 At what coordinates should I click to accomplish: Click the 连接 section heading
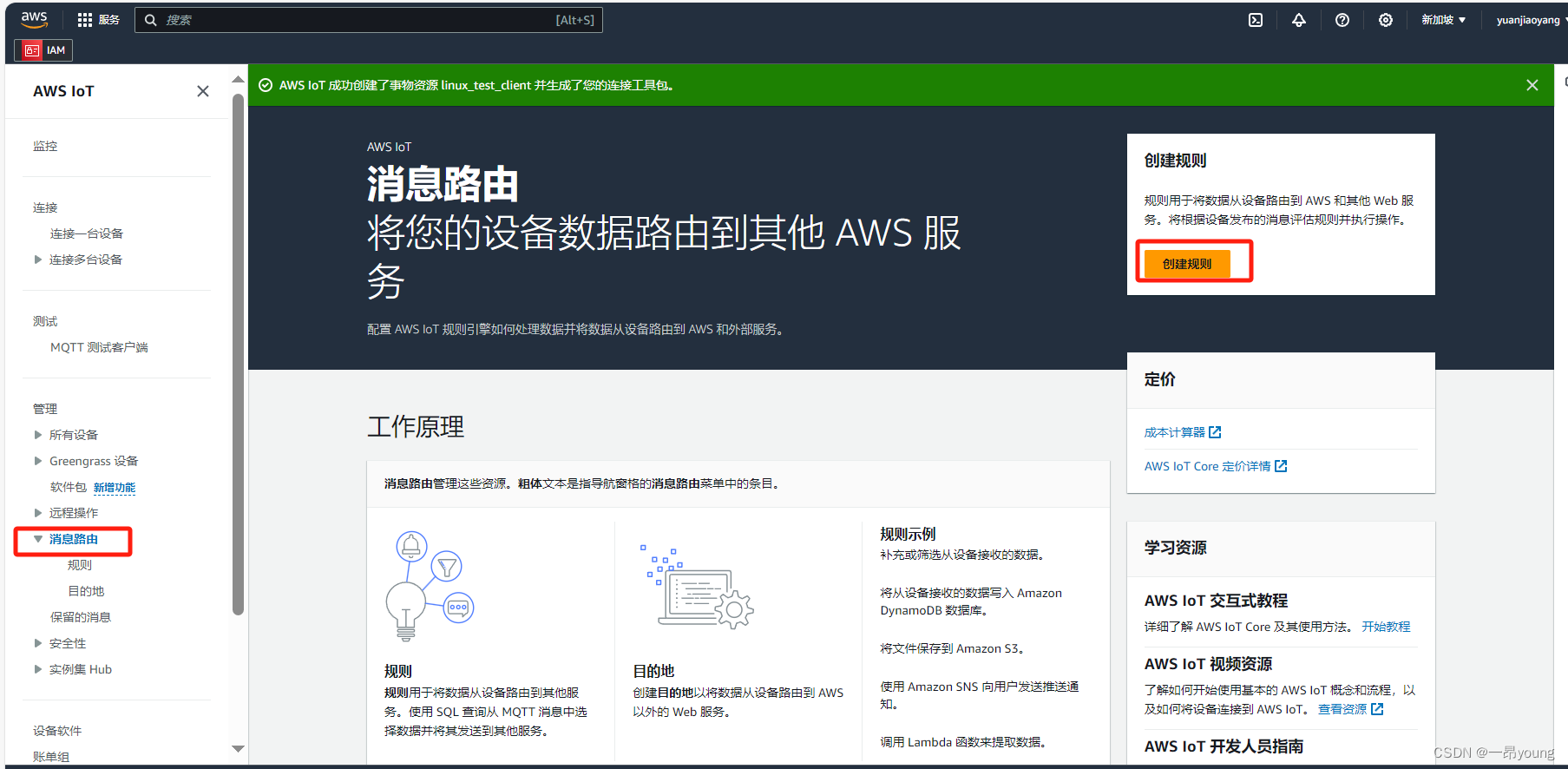click(x=45, y=207)
